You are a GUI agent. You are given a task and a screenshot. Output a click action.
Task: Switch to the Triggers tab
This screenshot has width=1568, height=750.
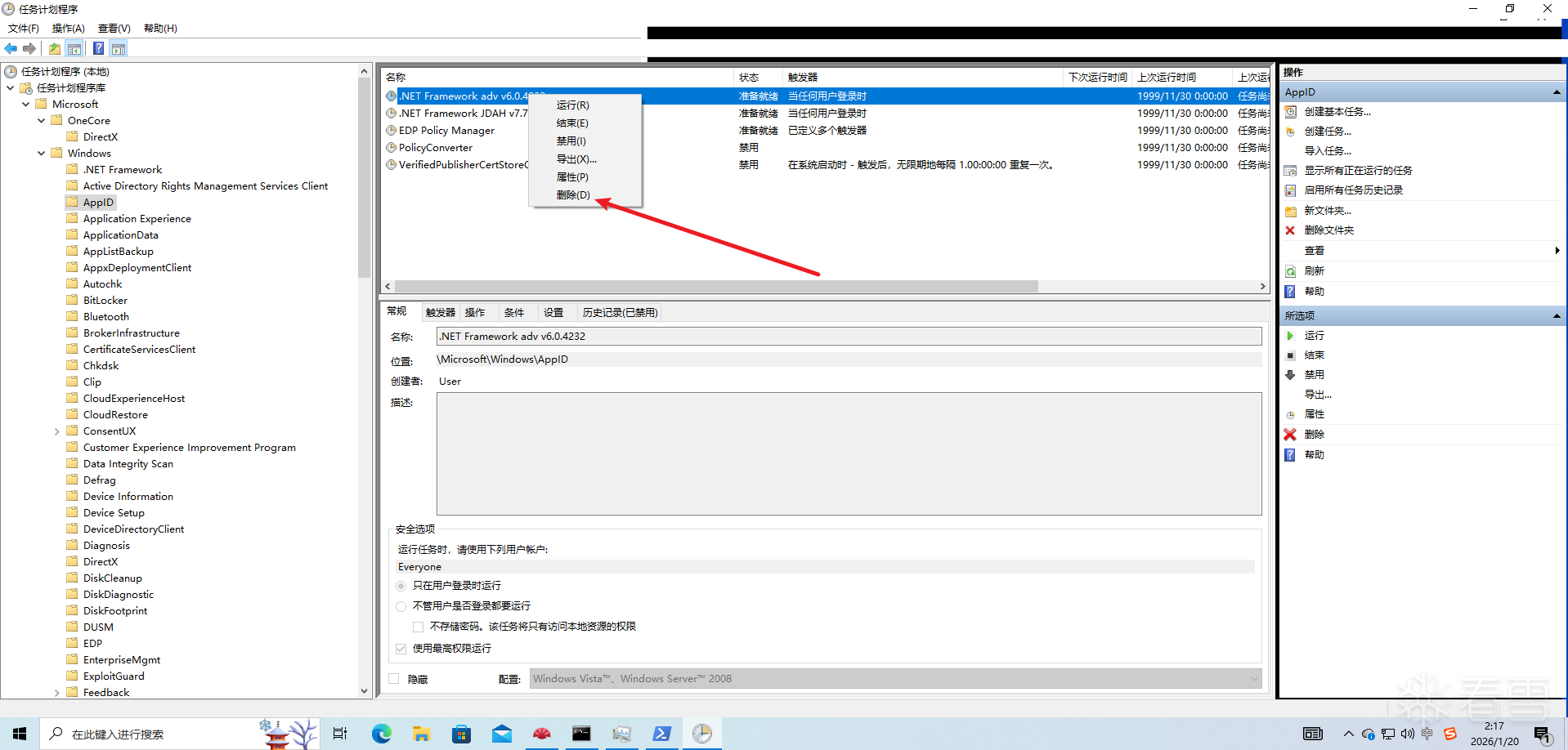pos(440,313)
